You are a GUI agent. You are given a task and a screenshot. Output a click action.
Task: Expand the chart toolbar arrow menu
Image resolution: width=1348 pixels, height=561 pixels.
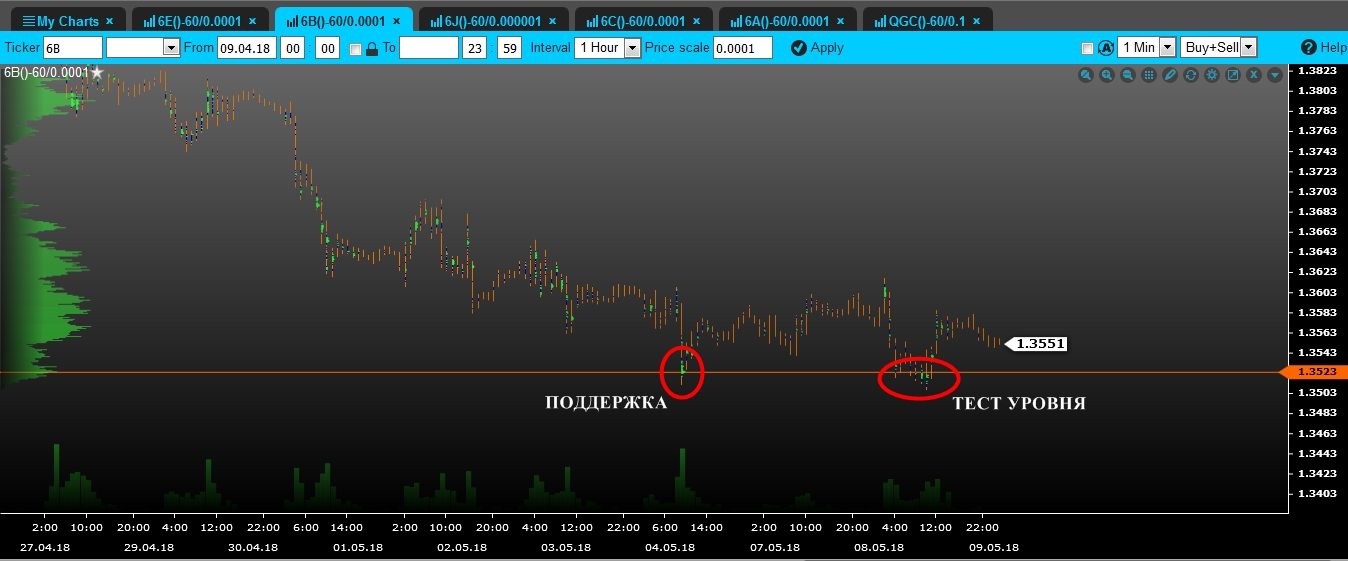tap(1275, 75)
